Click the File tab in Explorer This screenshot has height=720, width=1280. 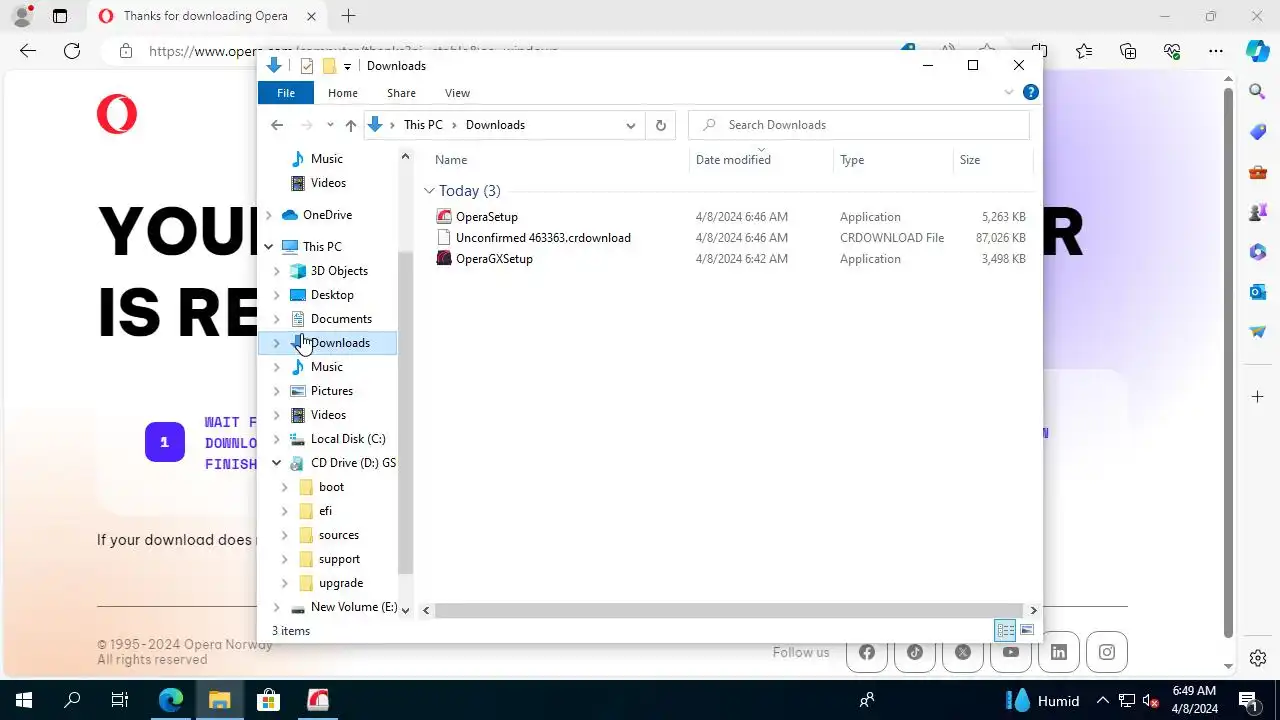pyautogui.click(x=286, y=93)
